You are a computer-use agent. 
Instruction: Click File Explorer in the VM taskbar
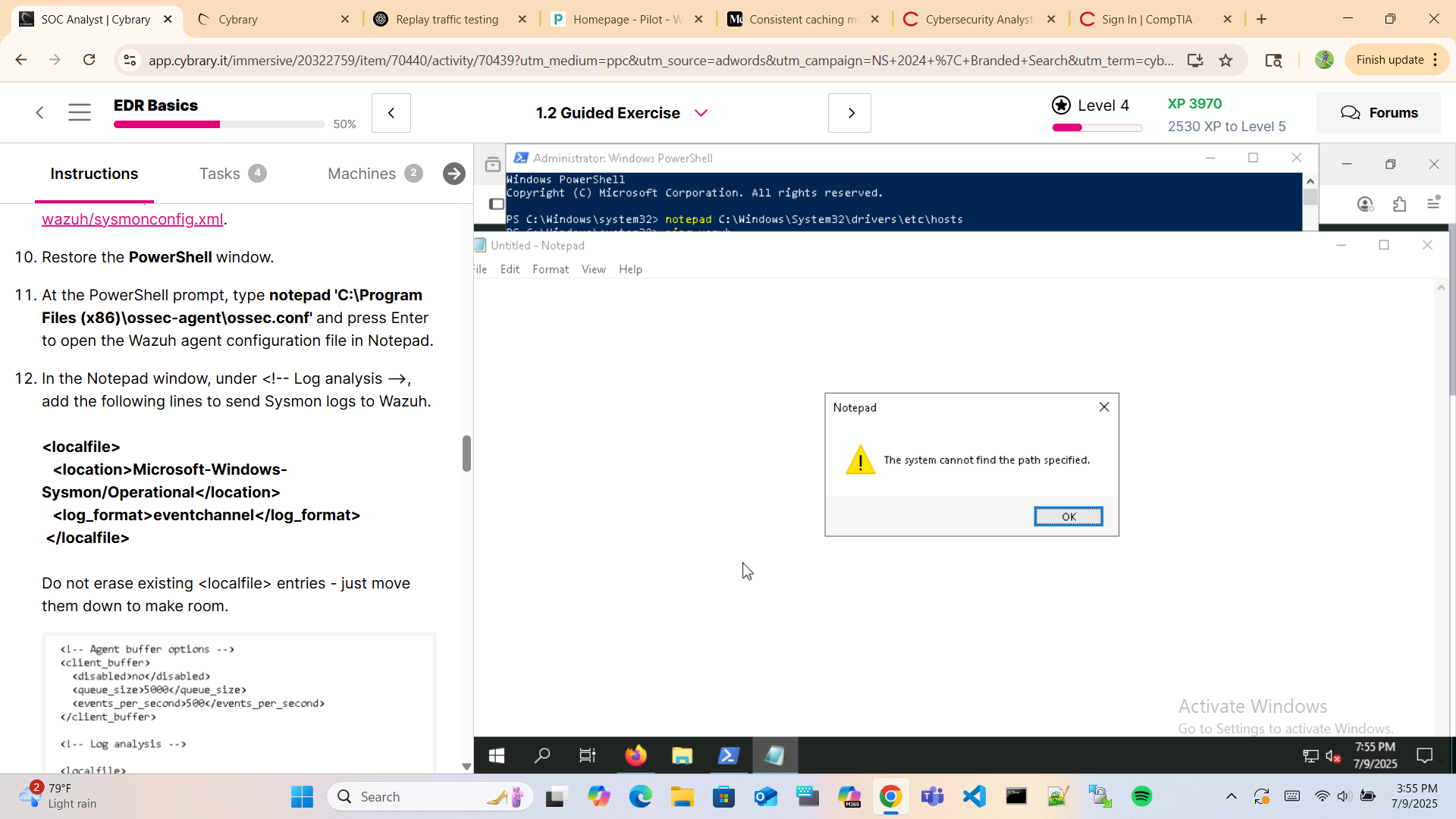point(682,755)
